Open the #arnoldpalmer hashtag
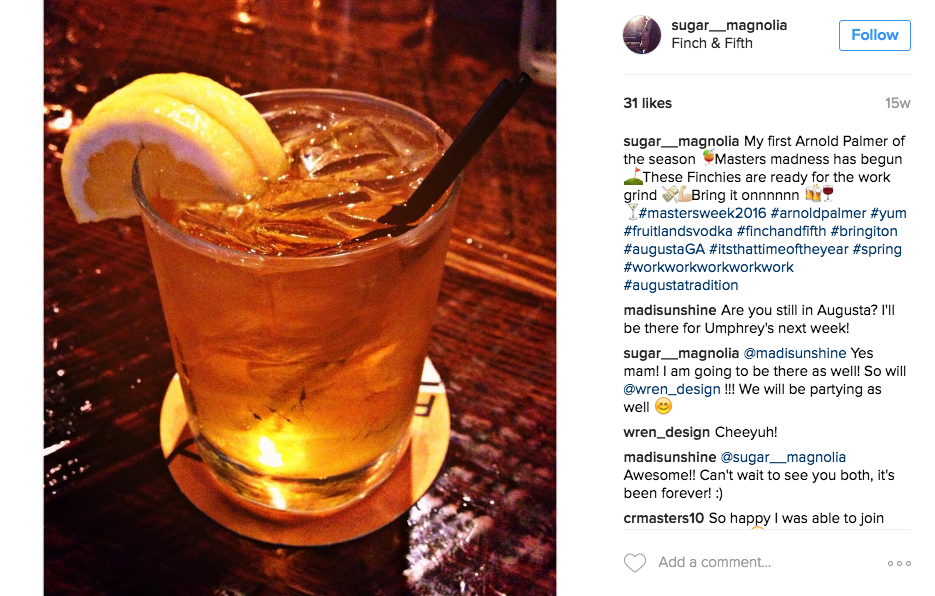 click(x=818, y=214)
